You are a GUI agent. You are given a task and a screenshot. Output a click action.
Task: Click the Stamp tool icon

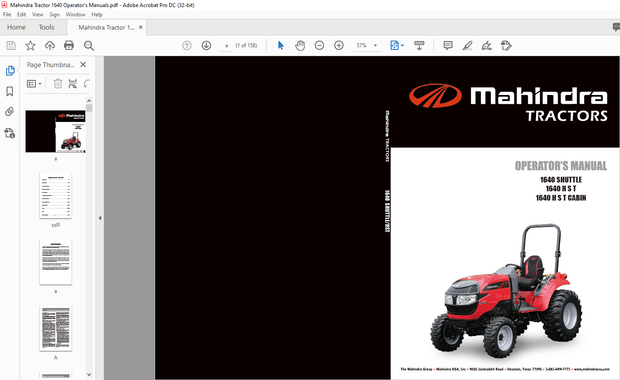point(506,45)
